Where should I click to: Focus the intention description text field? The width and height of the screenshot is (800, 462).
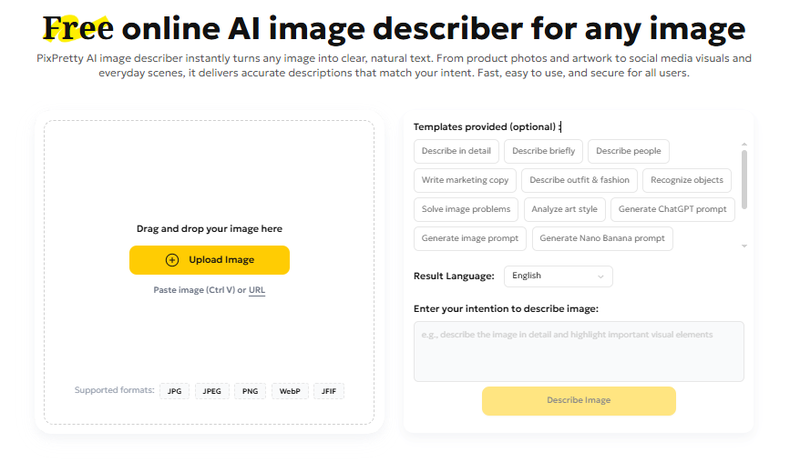point(578,351)
